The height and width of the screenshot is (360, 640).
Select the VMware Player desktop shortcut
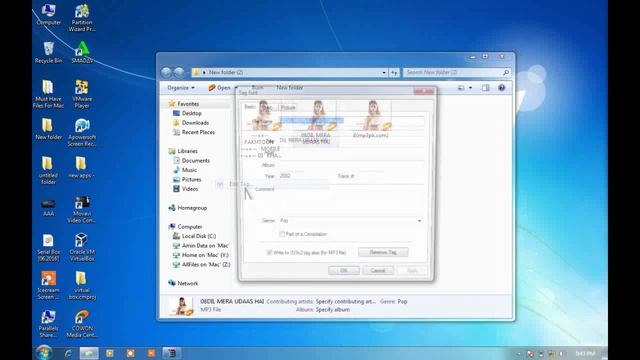pos(82,94)
